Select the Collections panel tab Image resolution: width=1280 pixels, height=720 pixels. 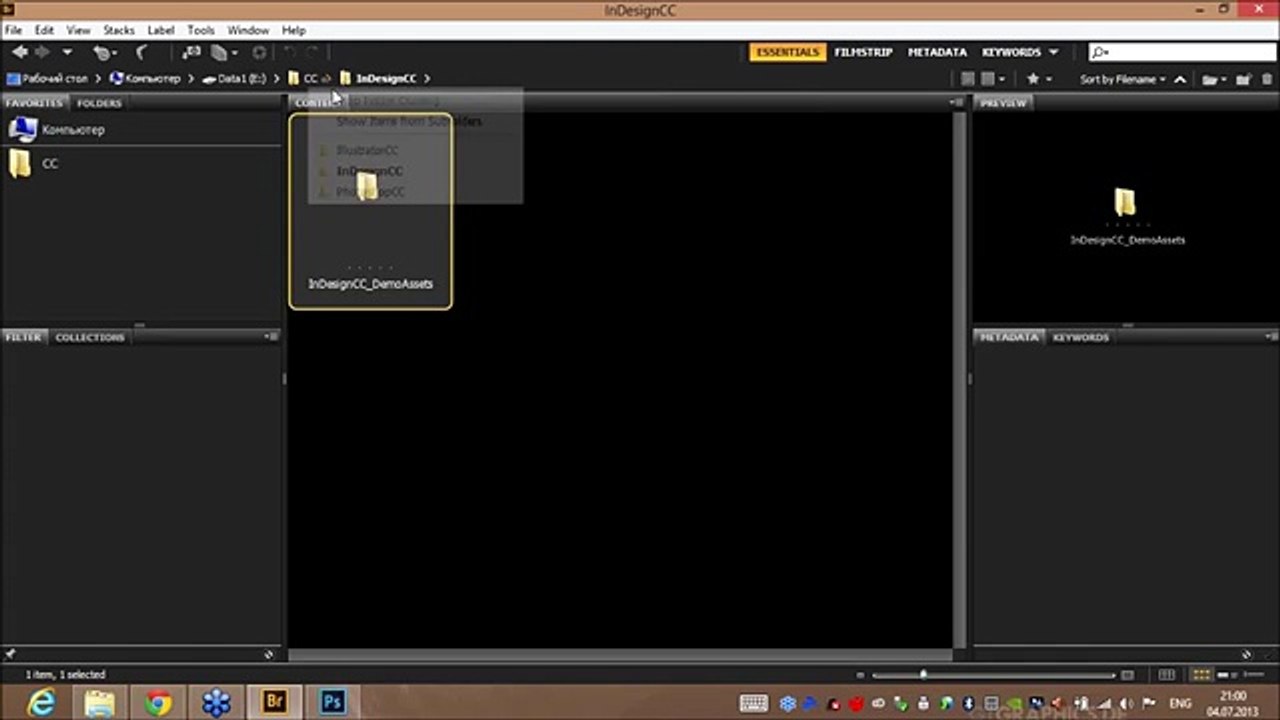click(90, 337)
